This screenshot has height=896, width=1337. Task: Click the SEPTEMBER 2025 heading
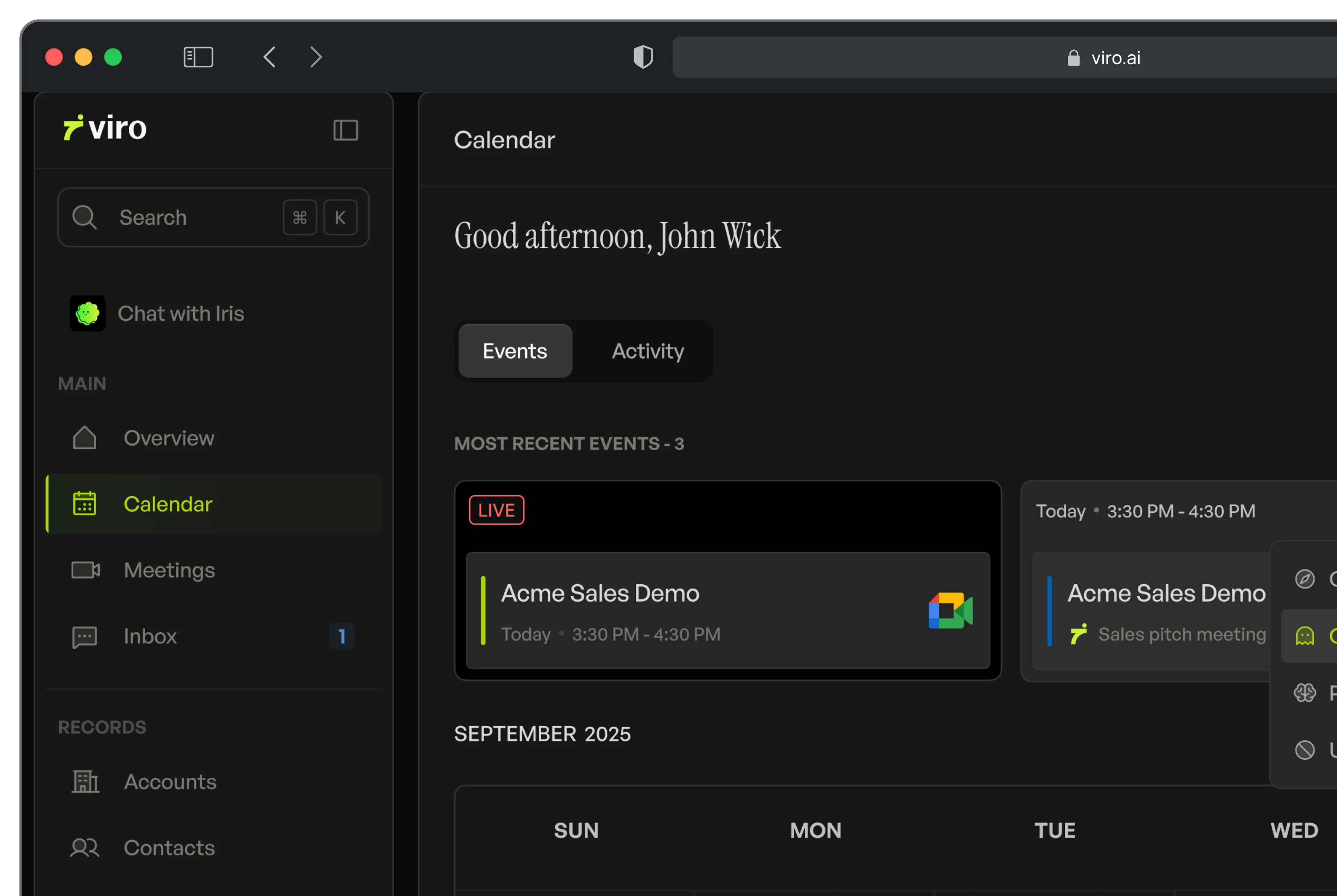coord(542,734)
